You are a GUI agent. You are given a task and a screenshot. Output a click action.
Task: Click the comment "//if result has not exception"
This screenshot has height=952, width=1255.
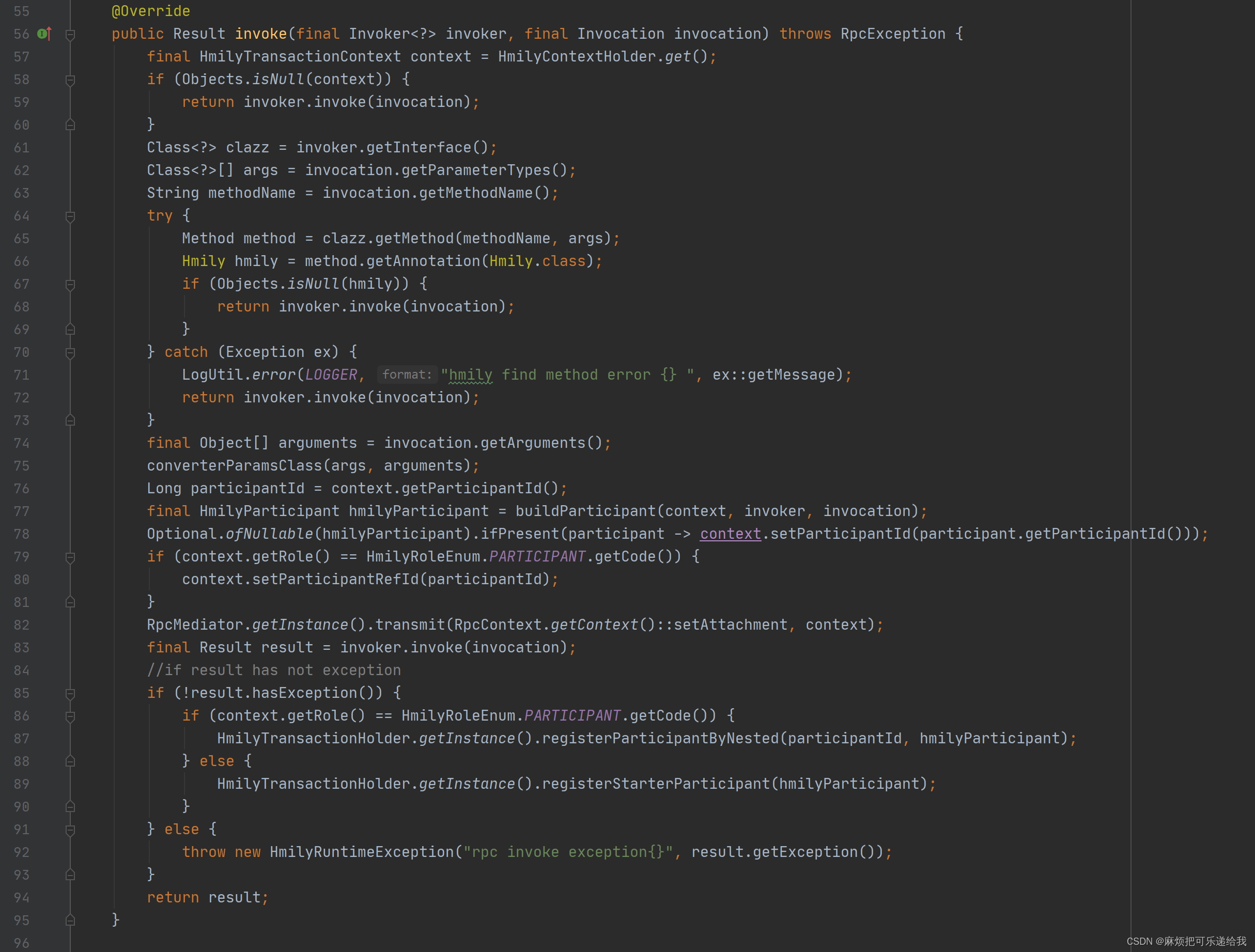click(x=274, y=670)
